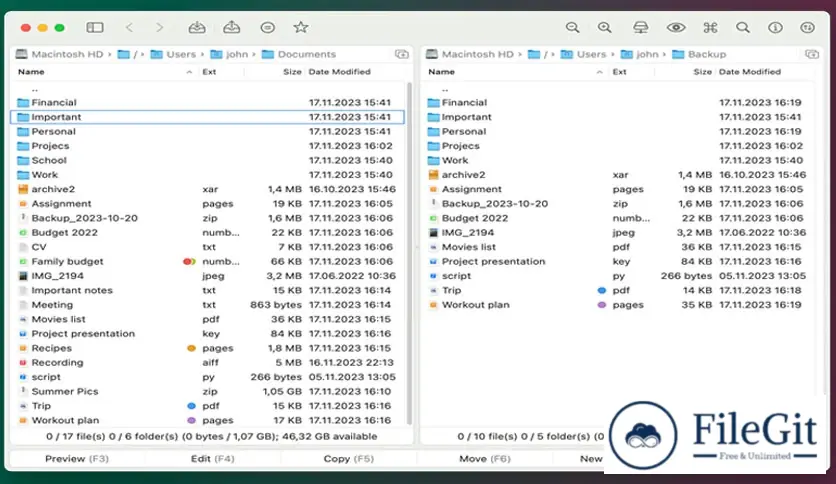
Task: Sort right pane by Ext column
Action: (619, 72)
